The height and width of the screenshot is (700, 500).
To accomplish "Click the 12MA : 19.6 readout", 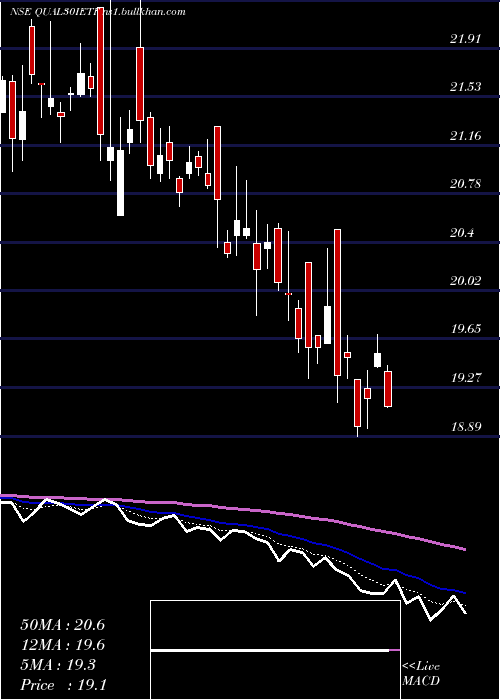I will 62,645.
